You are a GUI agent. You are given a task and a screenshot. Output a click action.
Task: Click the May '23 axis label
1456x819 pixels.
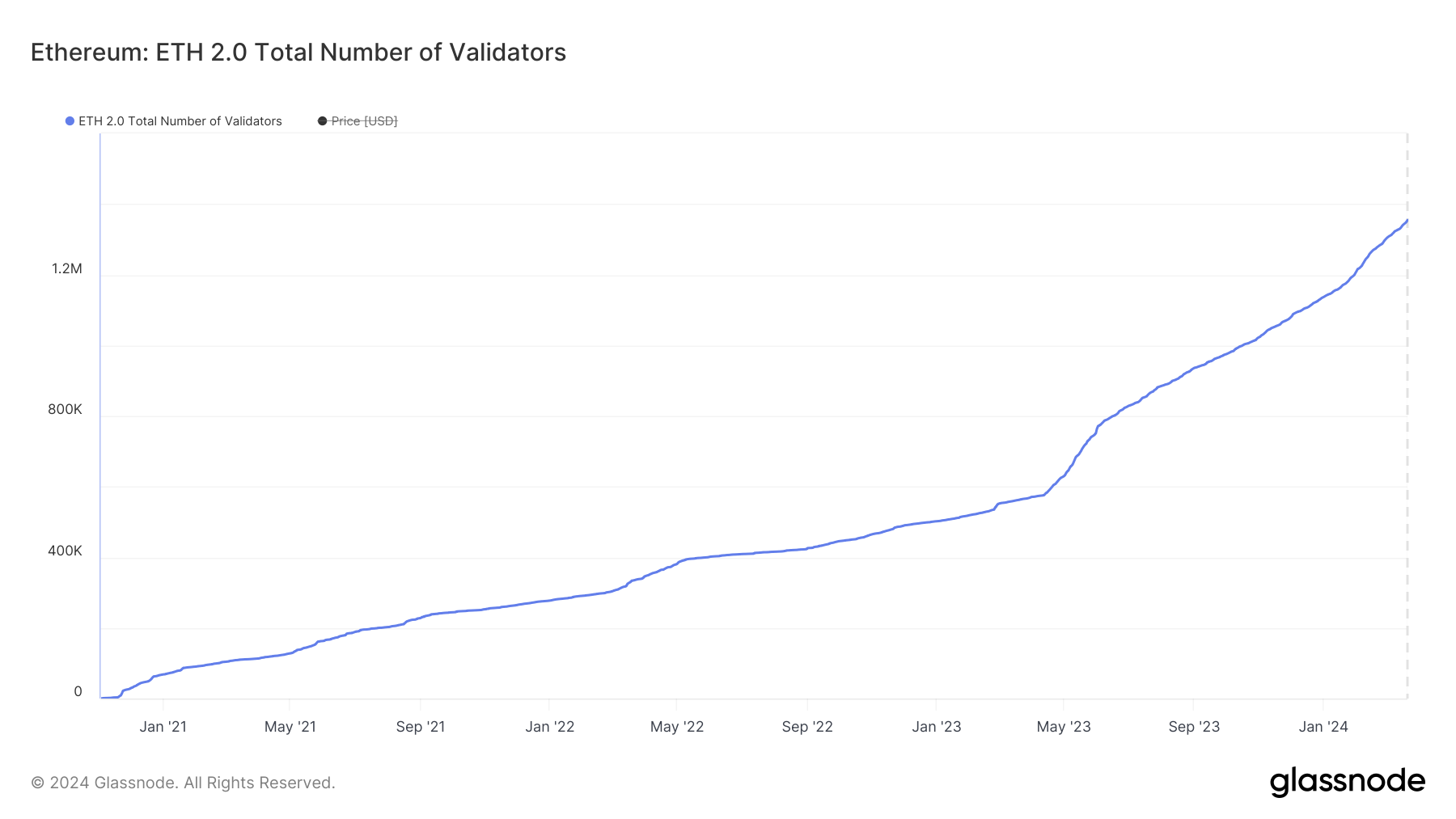click(1064, 726)
